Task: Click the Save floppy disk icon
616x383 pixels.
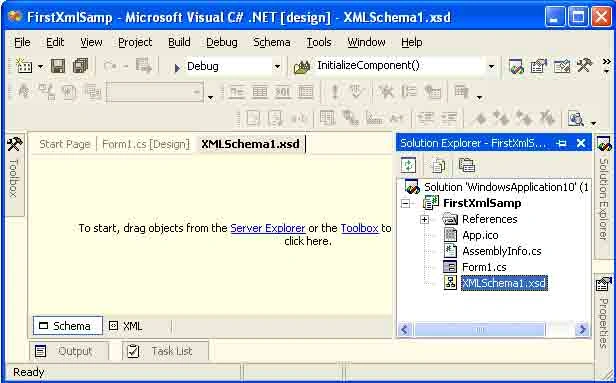Action: pos(58,66)
